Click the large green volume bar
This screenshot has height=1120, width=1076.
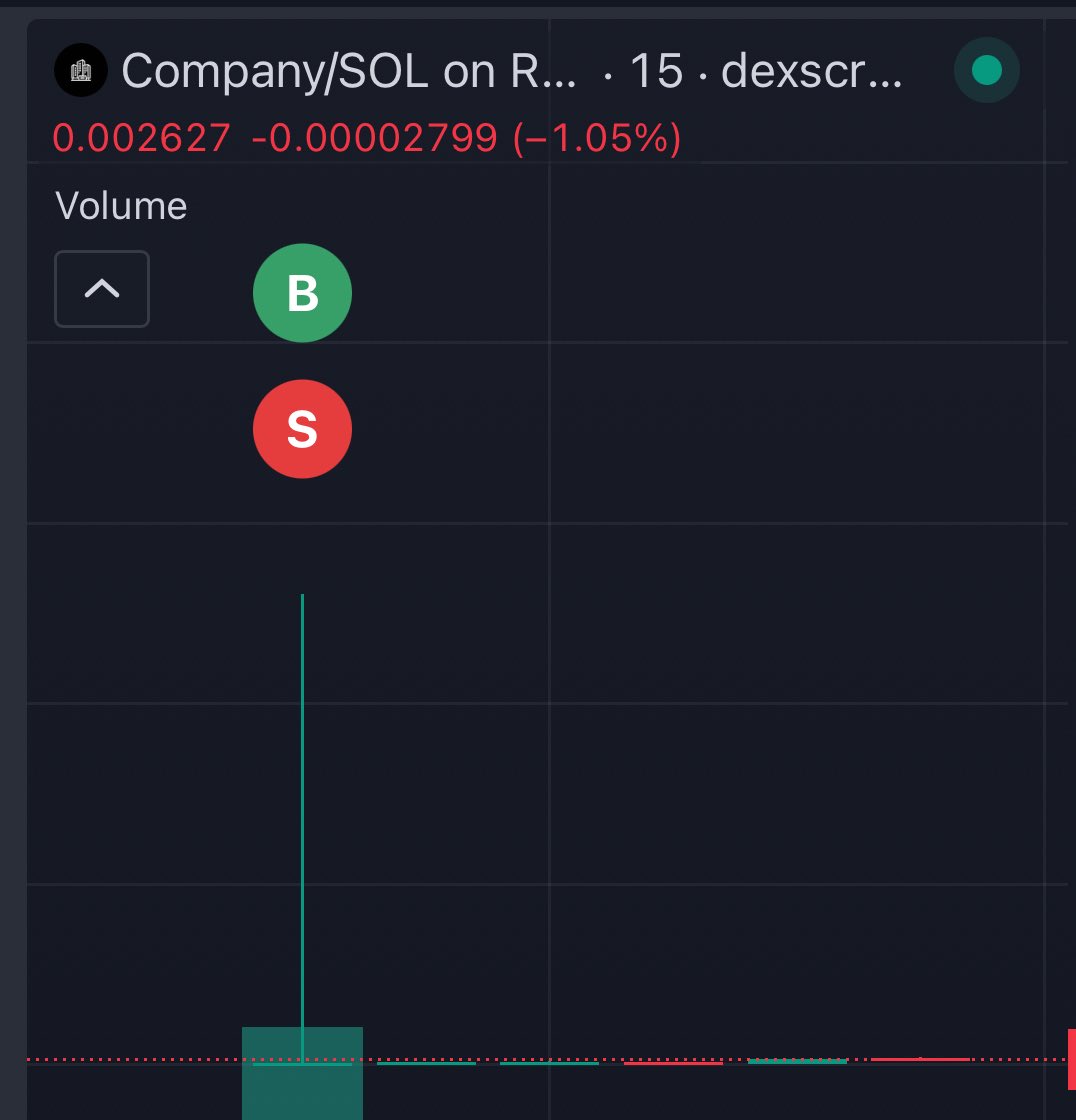point(302,1074)
